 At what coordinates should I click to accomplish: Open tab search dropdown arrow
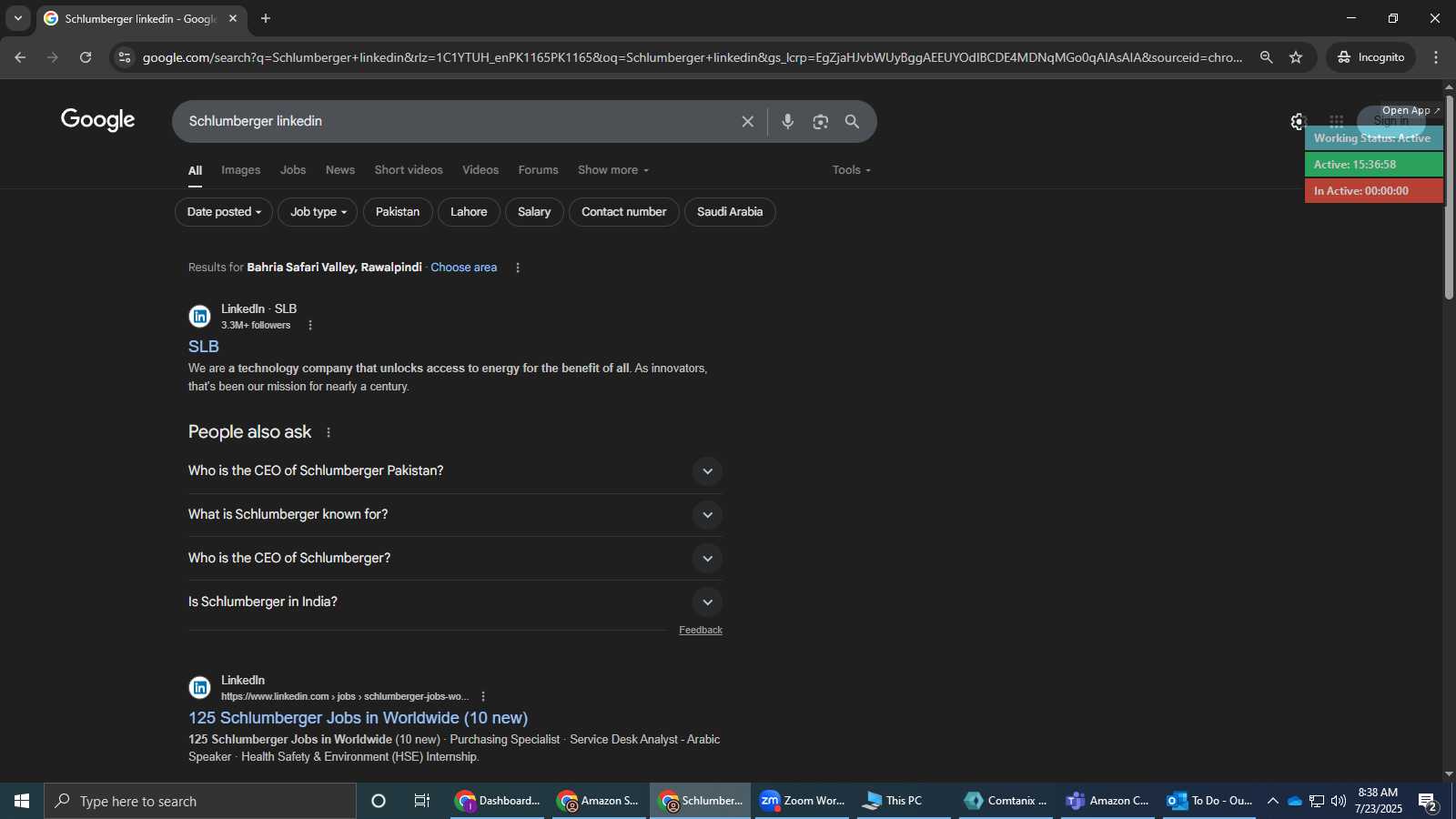(x=17, y=18)
